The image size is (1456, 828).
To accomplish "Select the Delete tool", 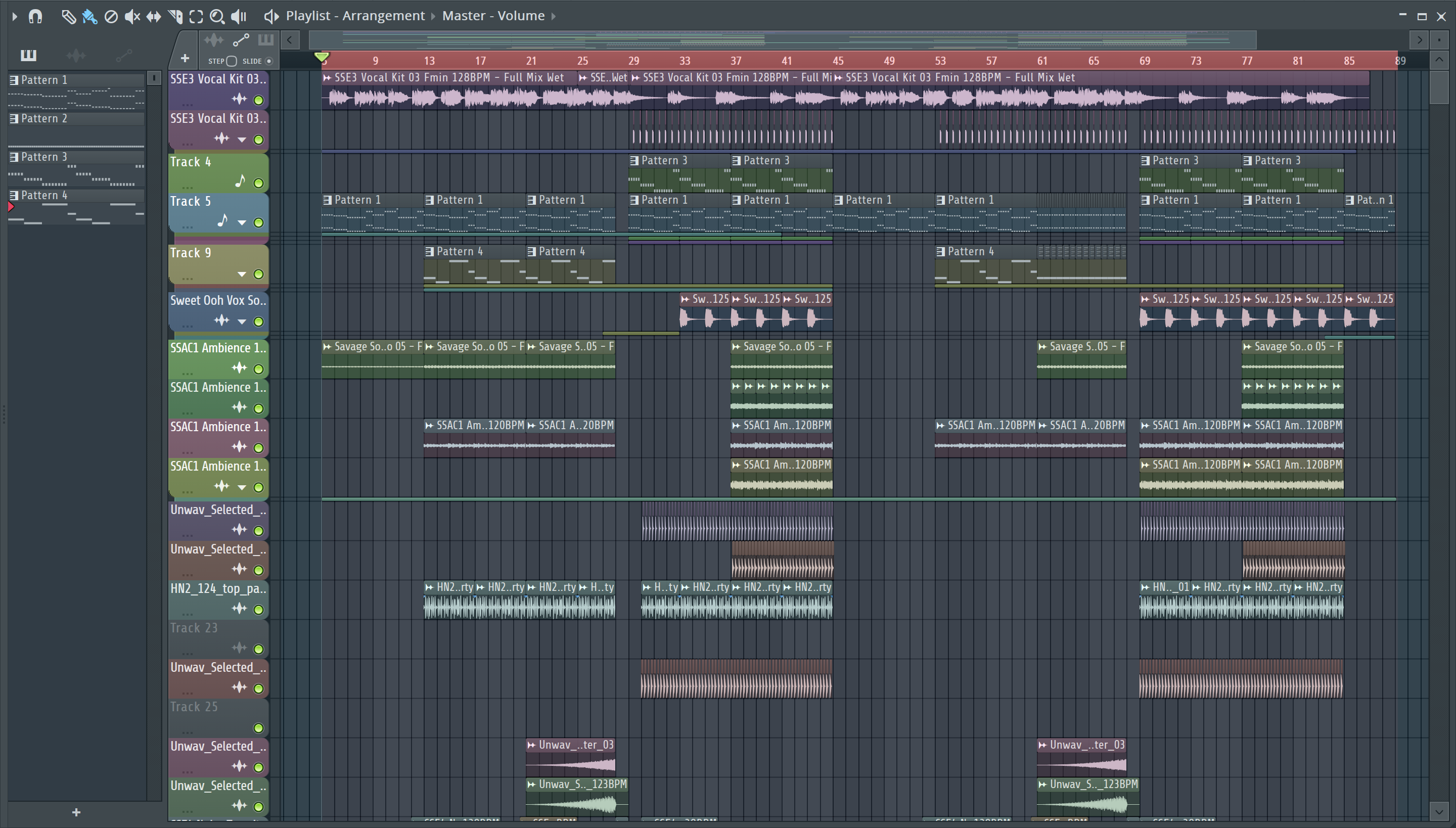I will [111, 17].
